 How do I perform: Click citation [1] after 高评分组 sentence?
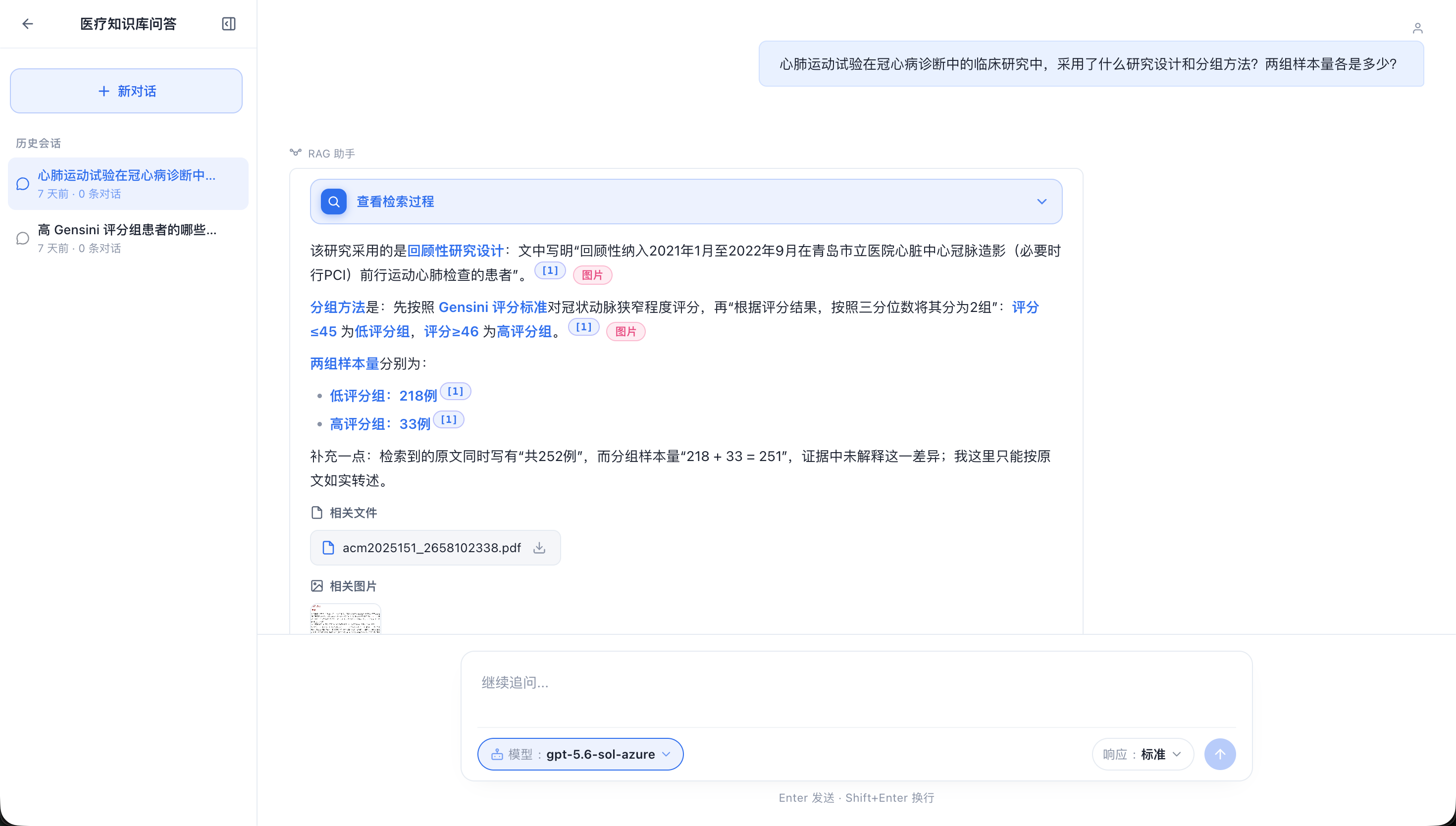coord(584,327)
